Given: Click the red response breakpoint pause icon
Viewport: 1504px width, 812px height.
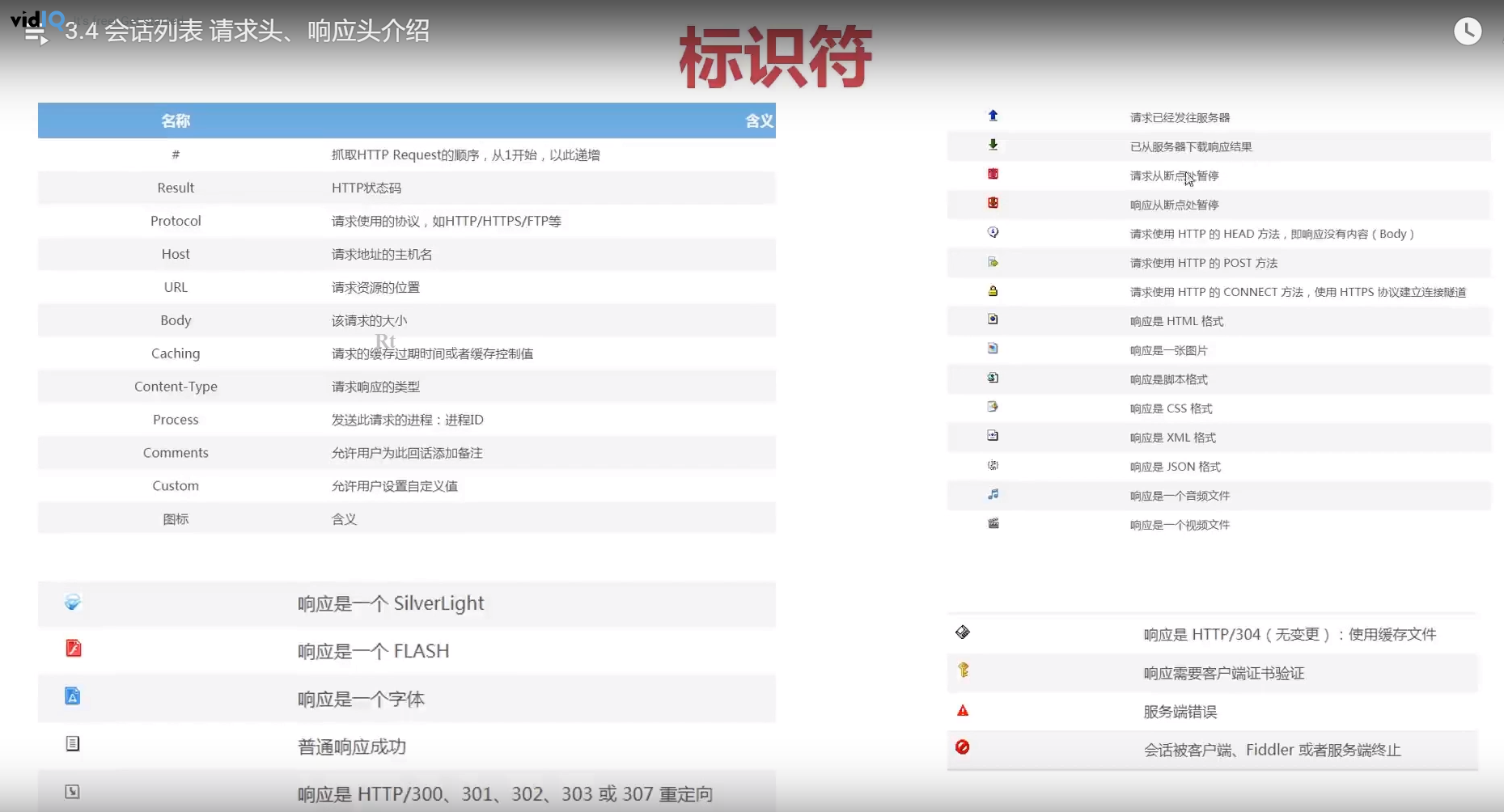Looking at the screenshot, I should pyautogui.click(x=993, y=203).
